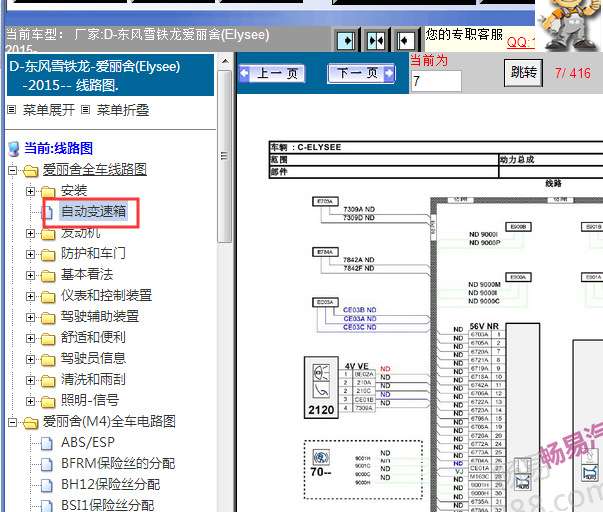Click the E900B box in diagram
Viewport: 603px width, 512px height.
tap(518, 227)
